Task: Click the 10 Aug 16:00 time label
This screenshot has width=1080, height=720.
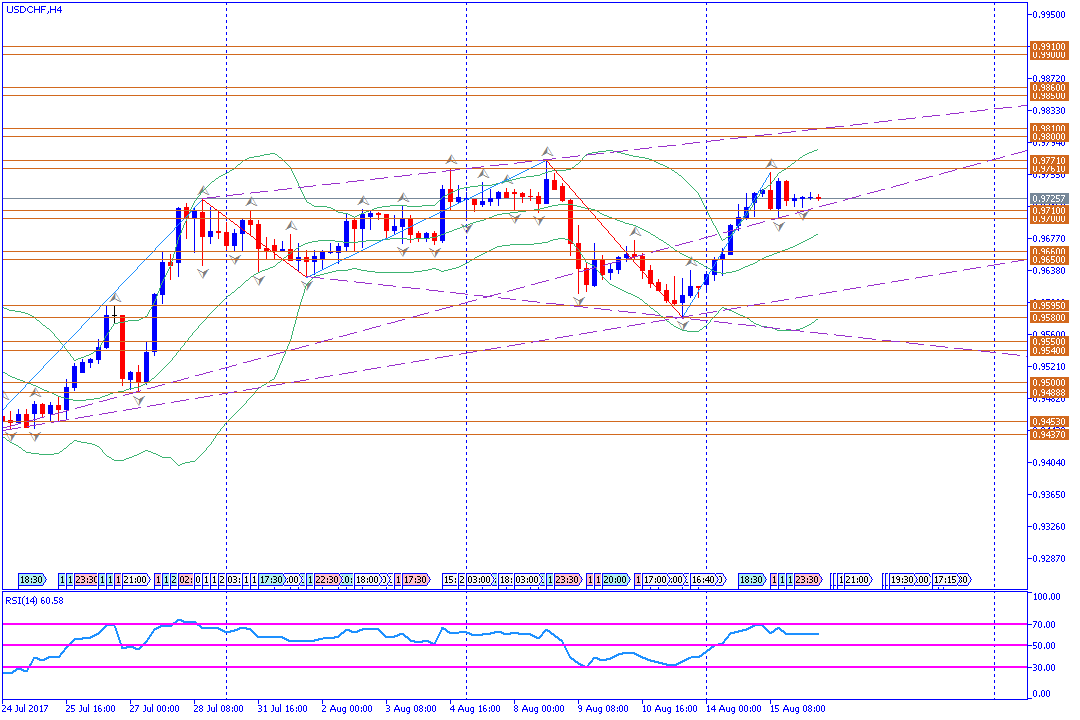Action: pos(669,709)
